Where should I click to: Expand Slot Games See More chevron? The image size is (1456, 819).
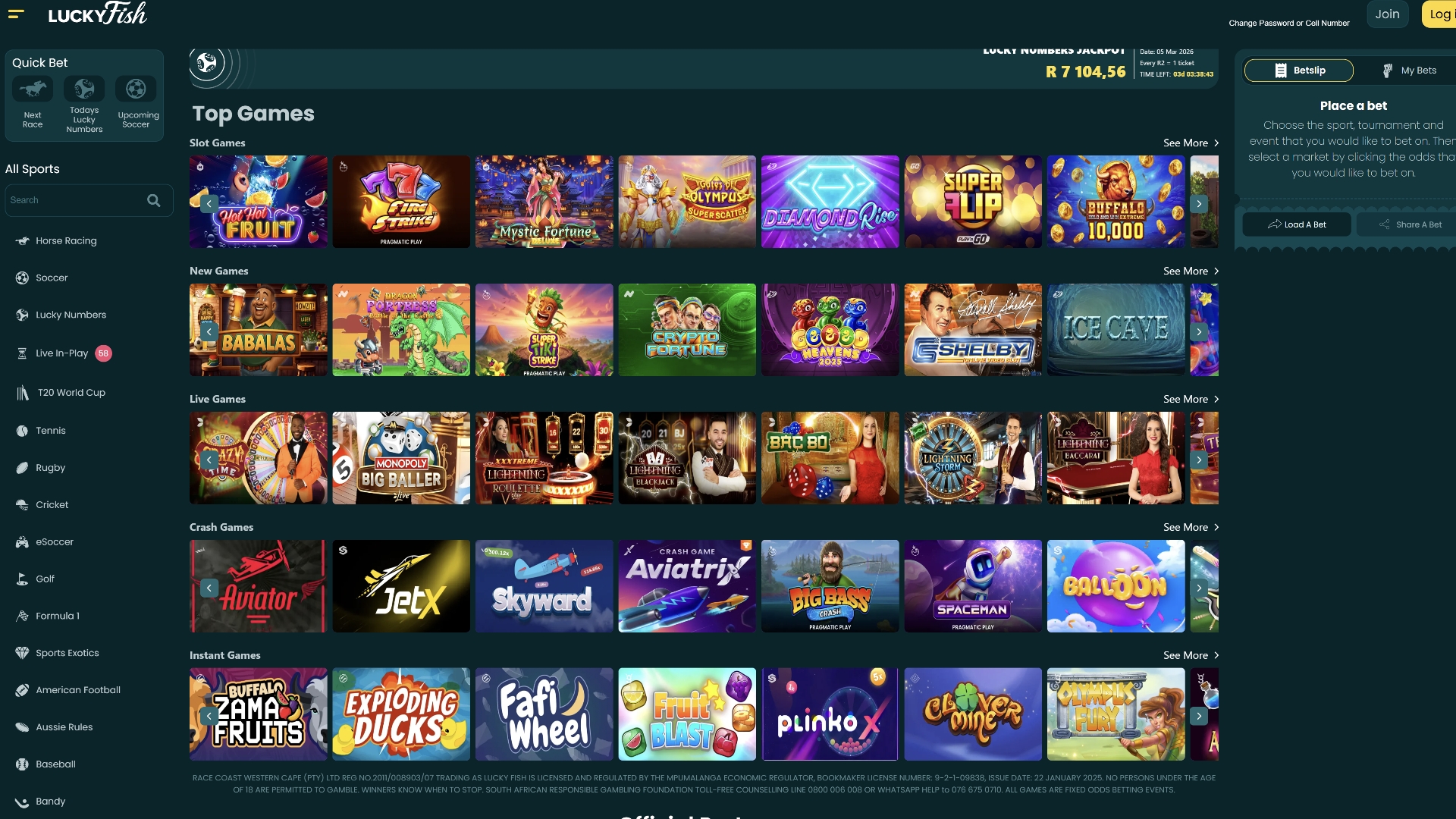(x=1216, y=143)
